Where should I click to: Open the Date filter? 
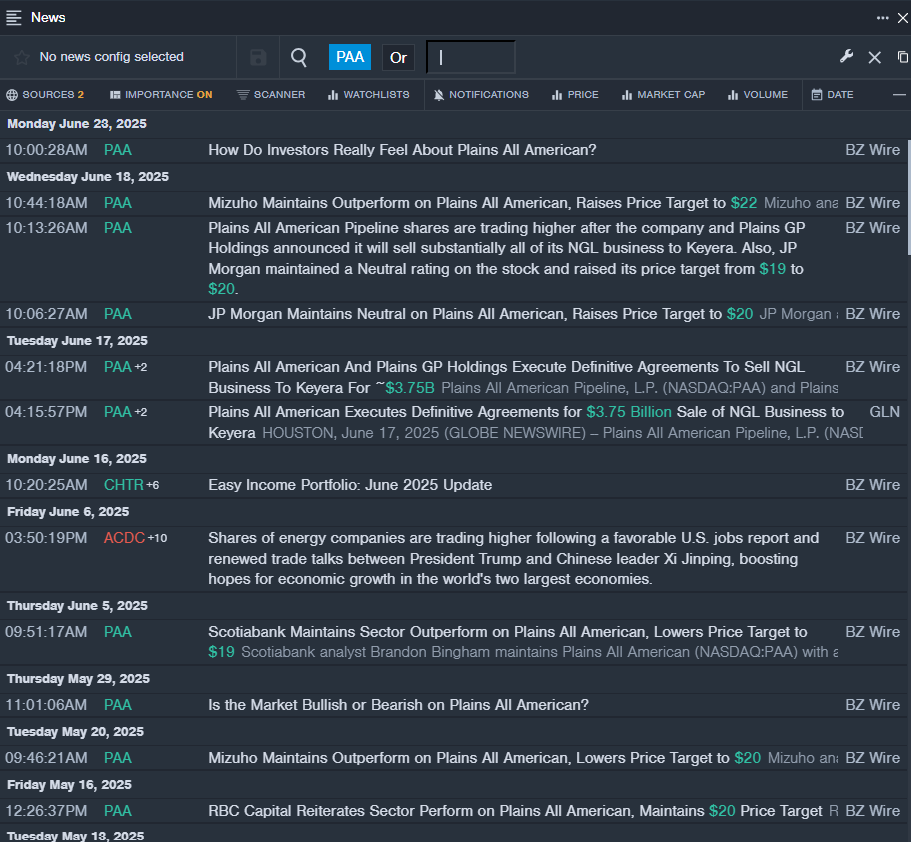click(833, 95)
